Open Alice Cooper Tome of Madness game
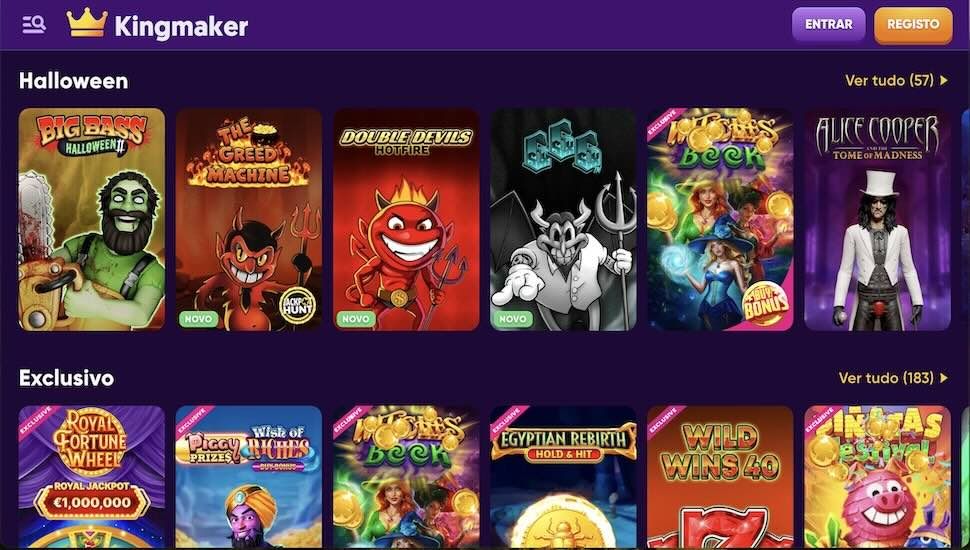This screenshot has height=550, width=970. (x=877, y=220)
